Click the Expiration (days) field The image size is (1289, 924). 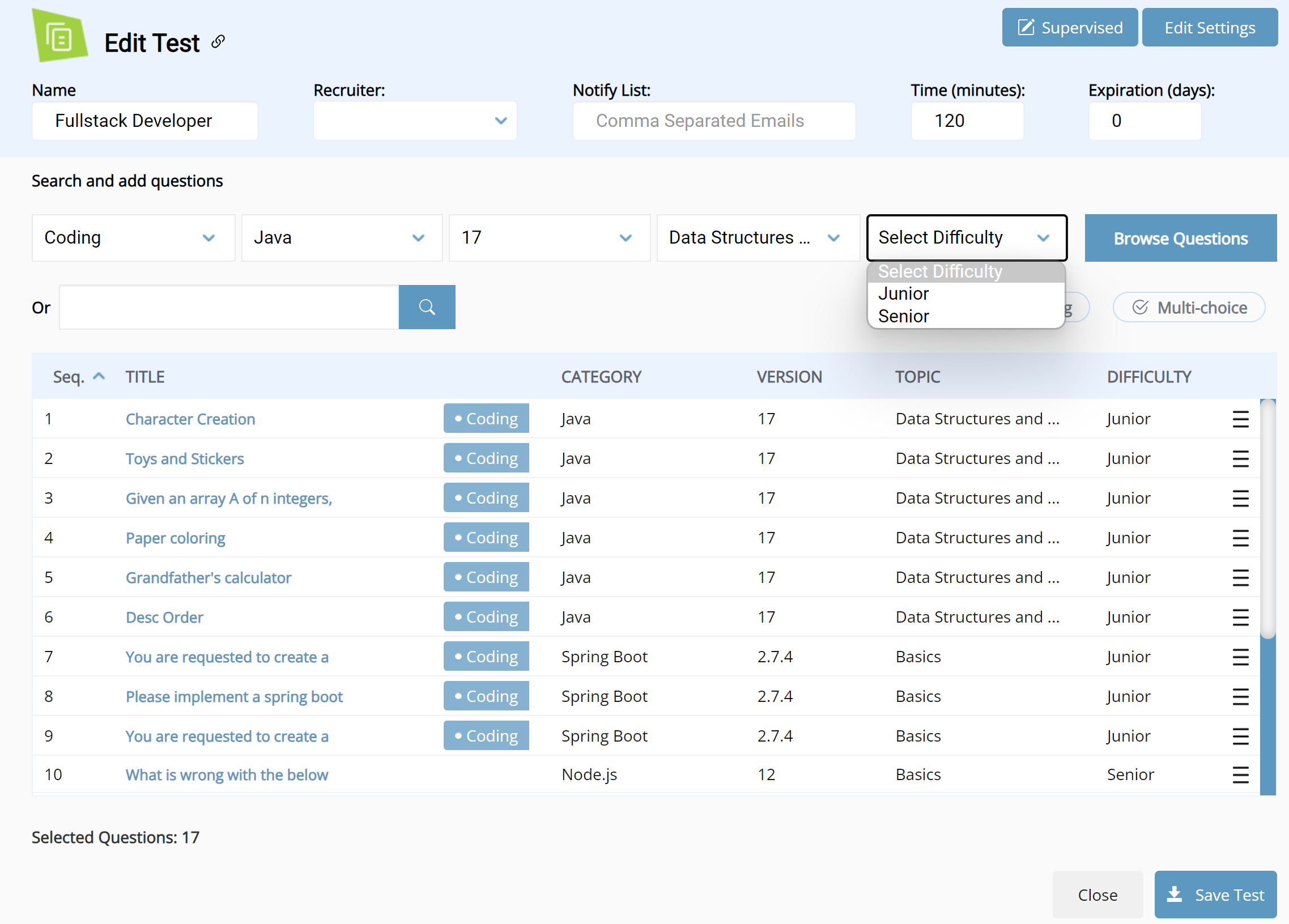(1145, 121)
